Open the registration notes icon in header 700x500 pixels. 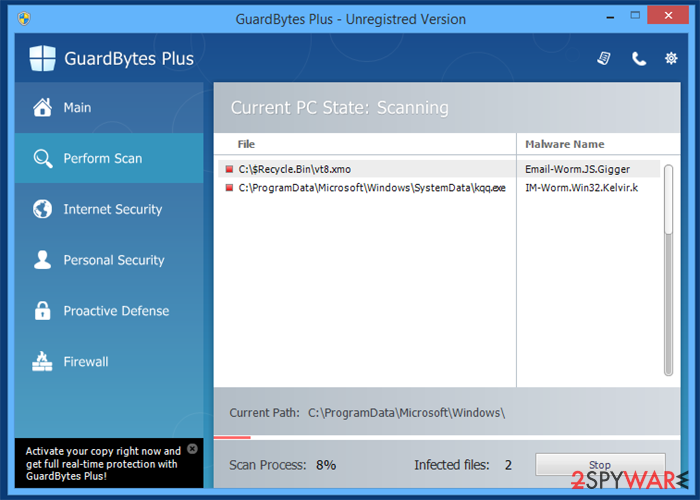coord(604,58)
